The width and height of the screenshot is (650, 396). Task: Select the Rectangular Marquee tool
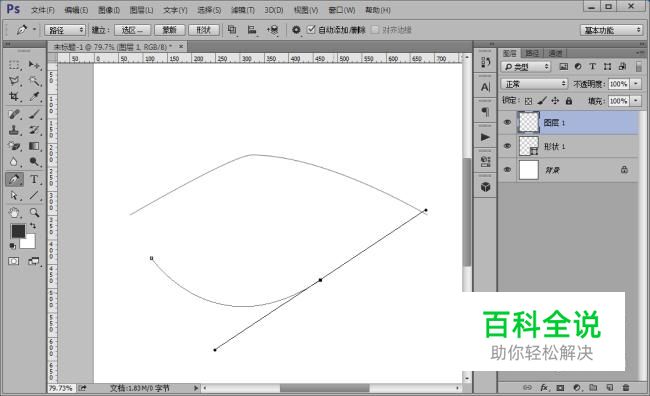(14, 65)
